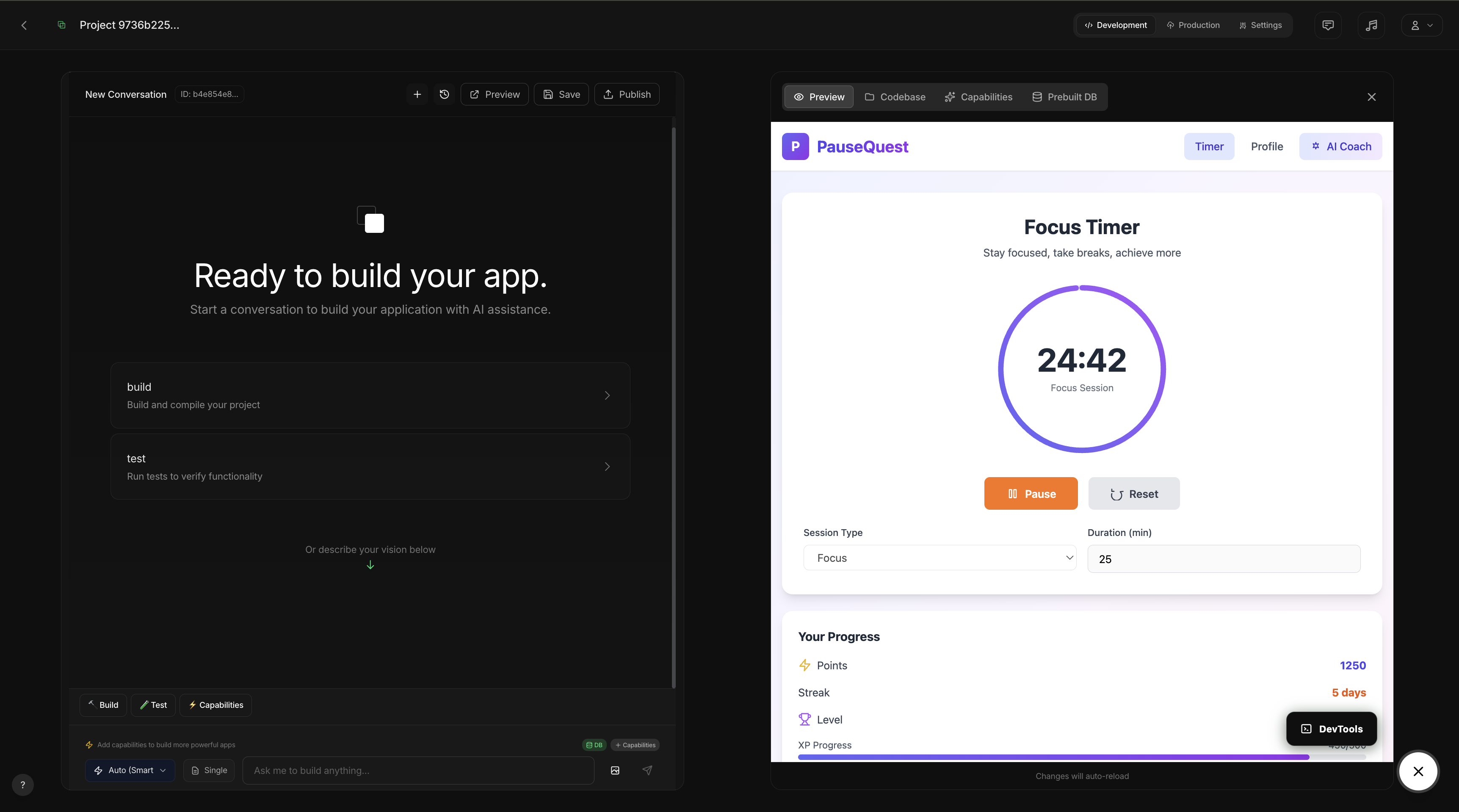
Task: Open the account menu via user chevron
Action: coord(1421,25)
